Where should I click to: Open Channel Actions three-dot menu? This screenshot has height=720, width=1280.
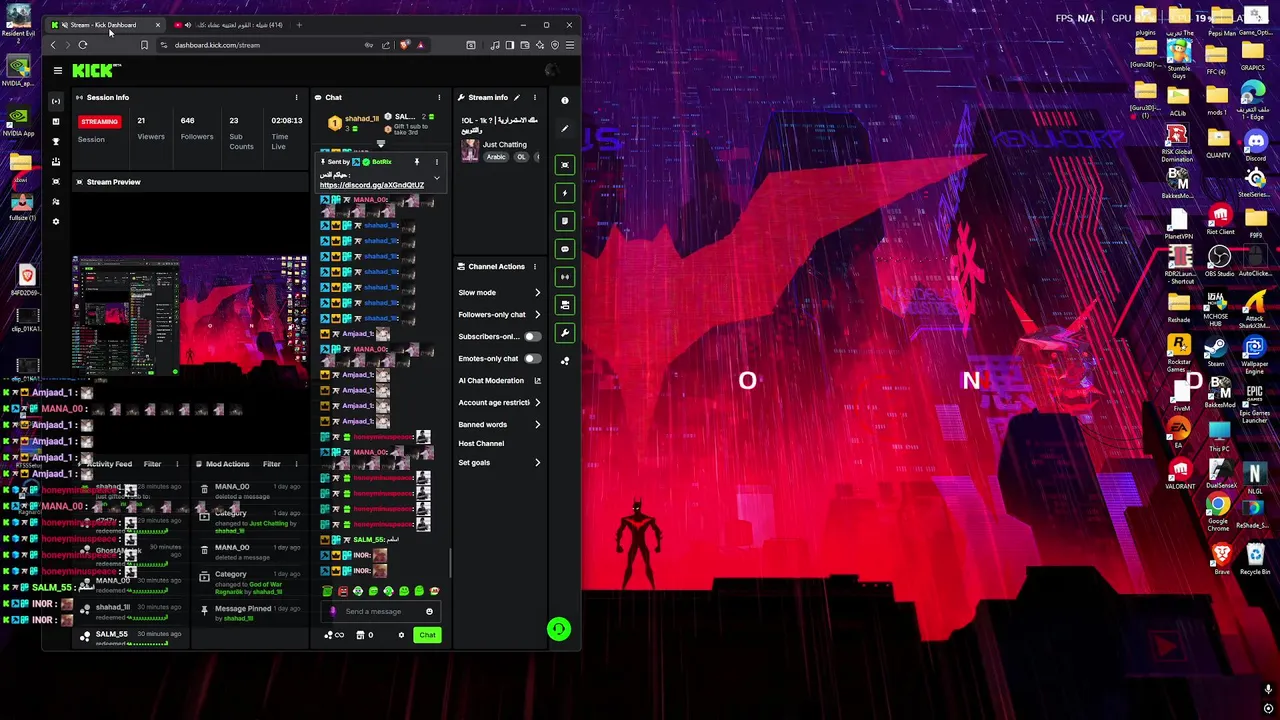535,267
